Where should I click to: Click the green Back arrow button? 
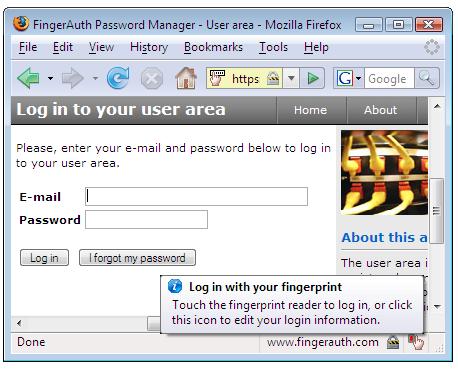[x=28, y=78]
